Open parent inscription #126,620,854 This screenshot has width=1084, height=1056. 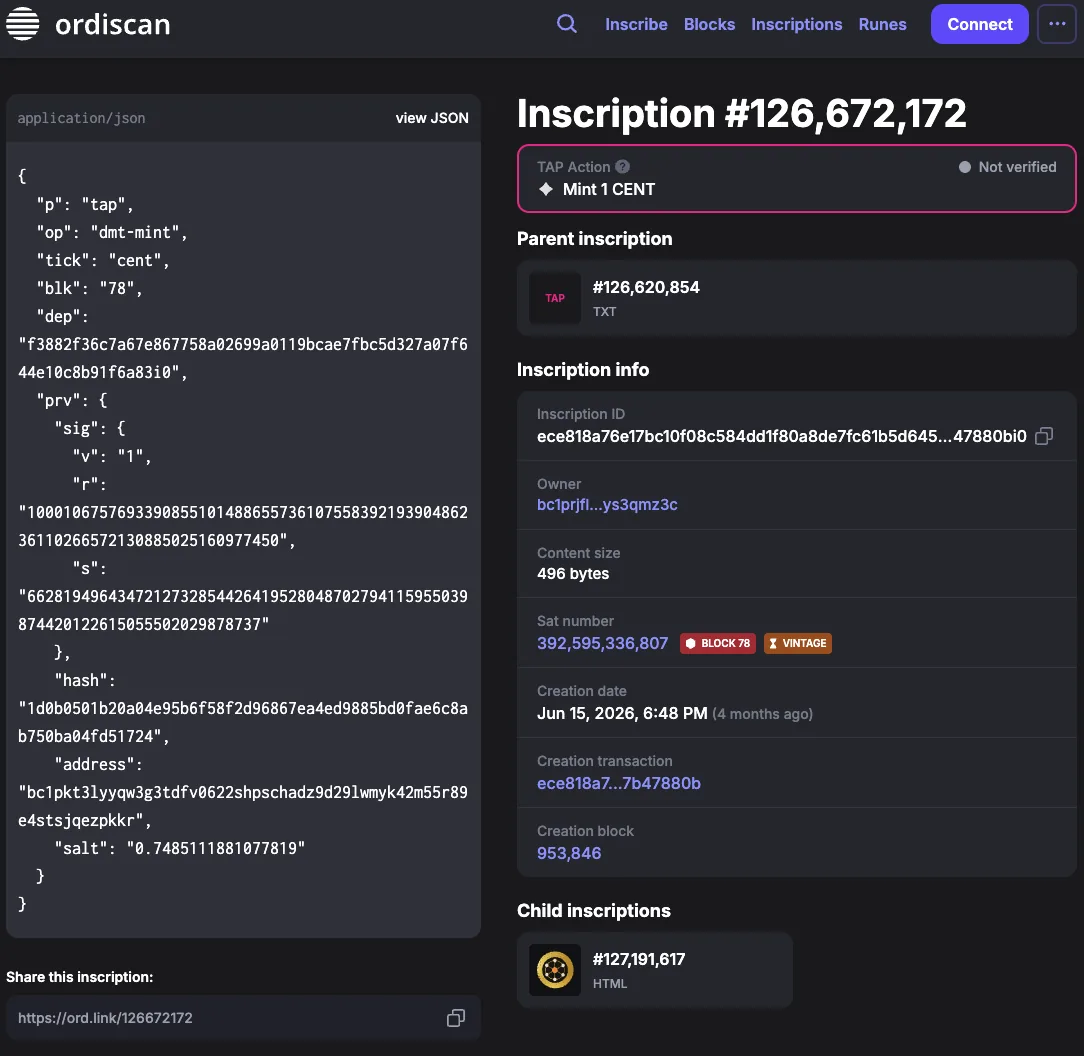coord(796,298)
